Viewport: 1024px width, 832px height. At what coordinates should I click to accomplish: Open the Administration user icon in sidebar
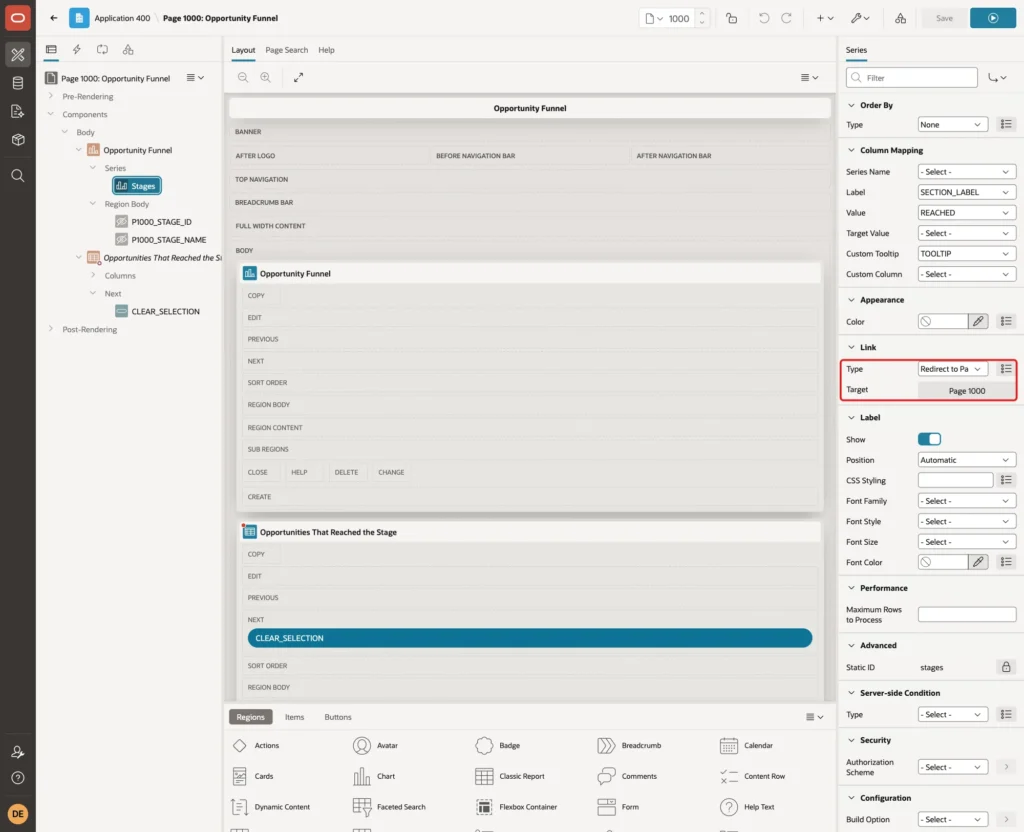coord(18,752)
